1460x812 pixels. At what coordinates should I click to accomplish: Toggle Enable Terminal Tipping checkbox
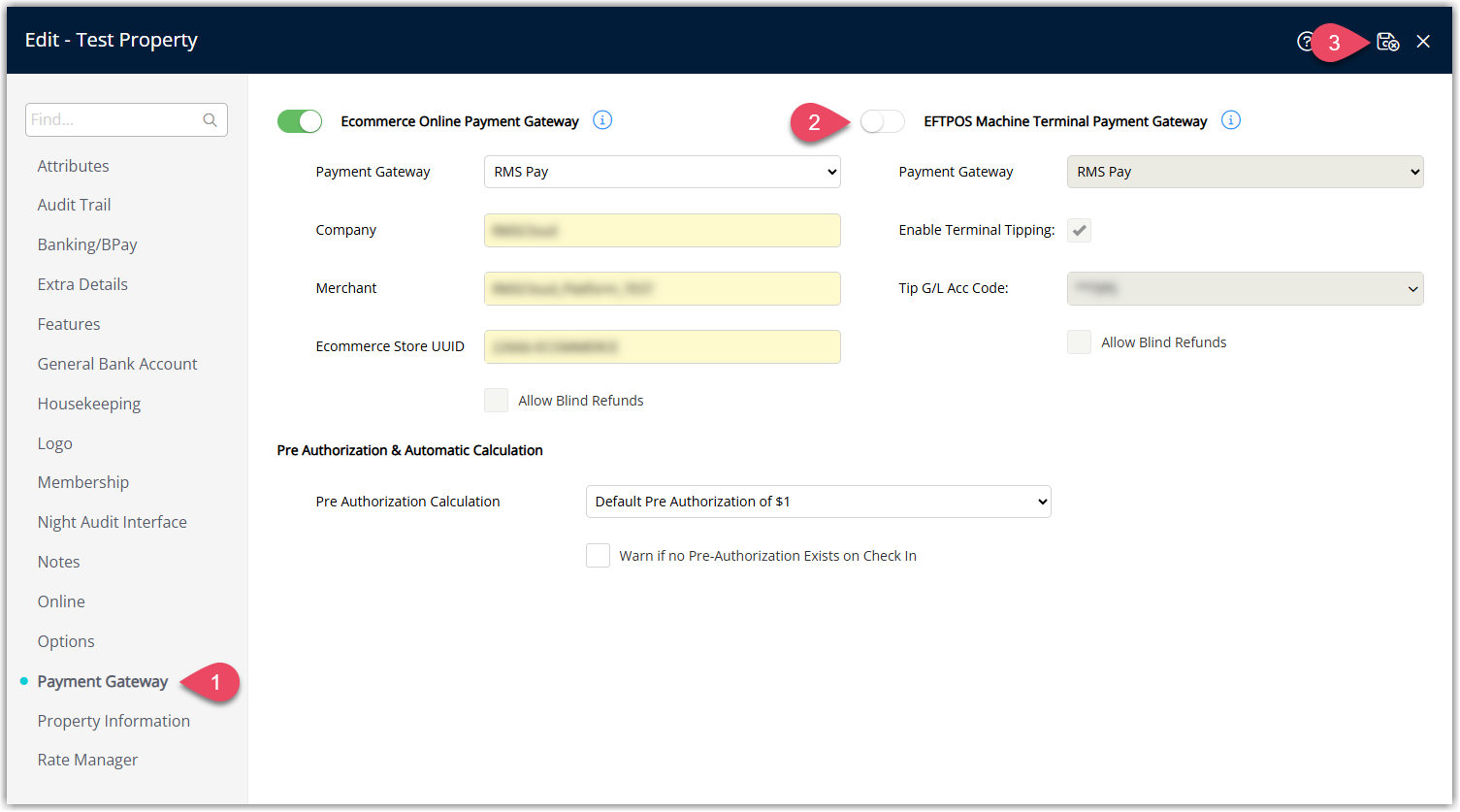click(1079, 230)
